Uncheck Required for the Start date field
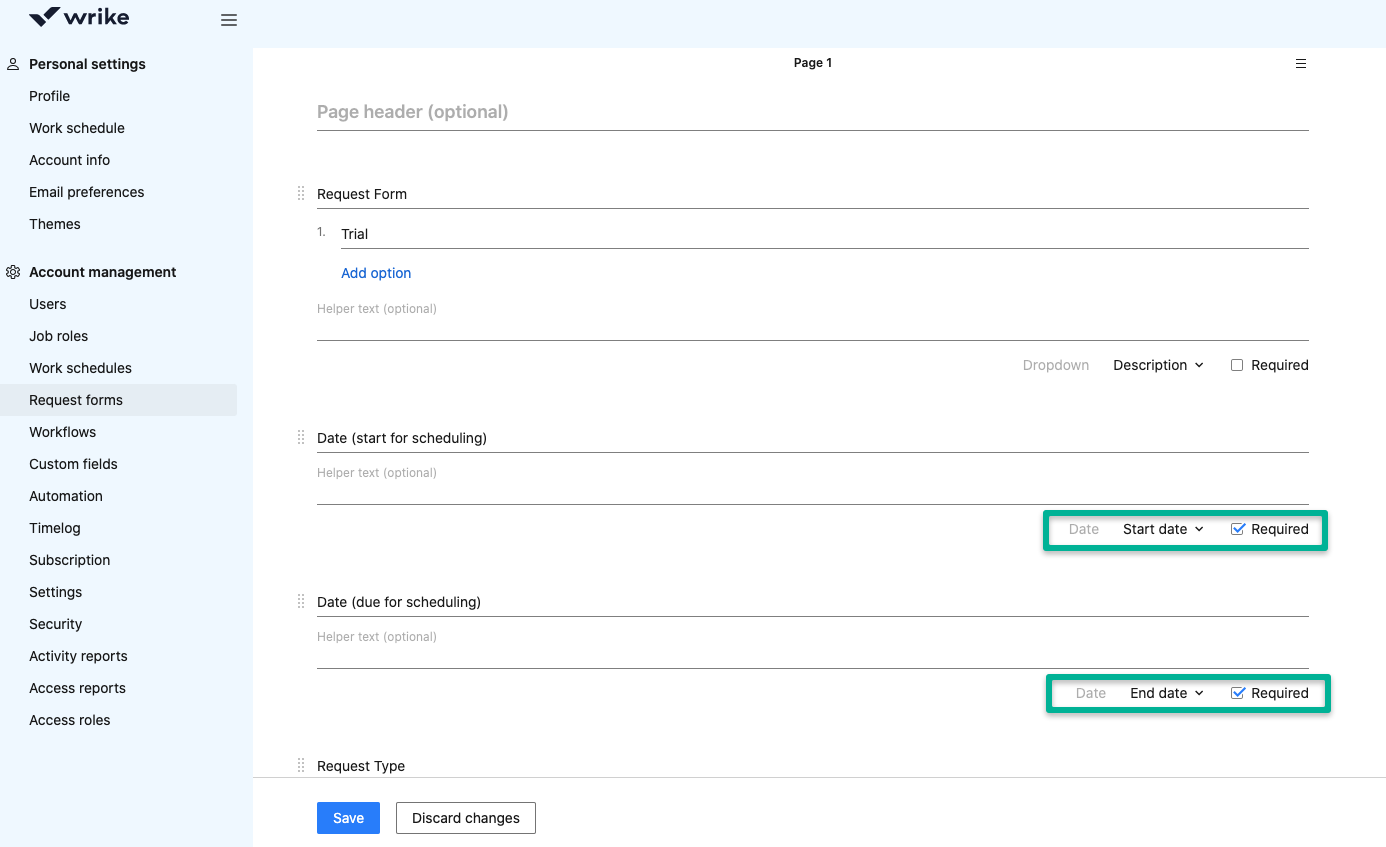Viewport: 1386px width, 847px height. tap(1237, 529)
